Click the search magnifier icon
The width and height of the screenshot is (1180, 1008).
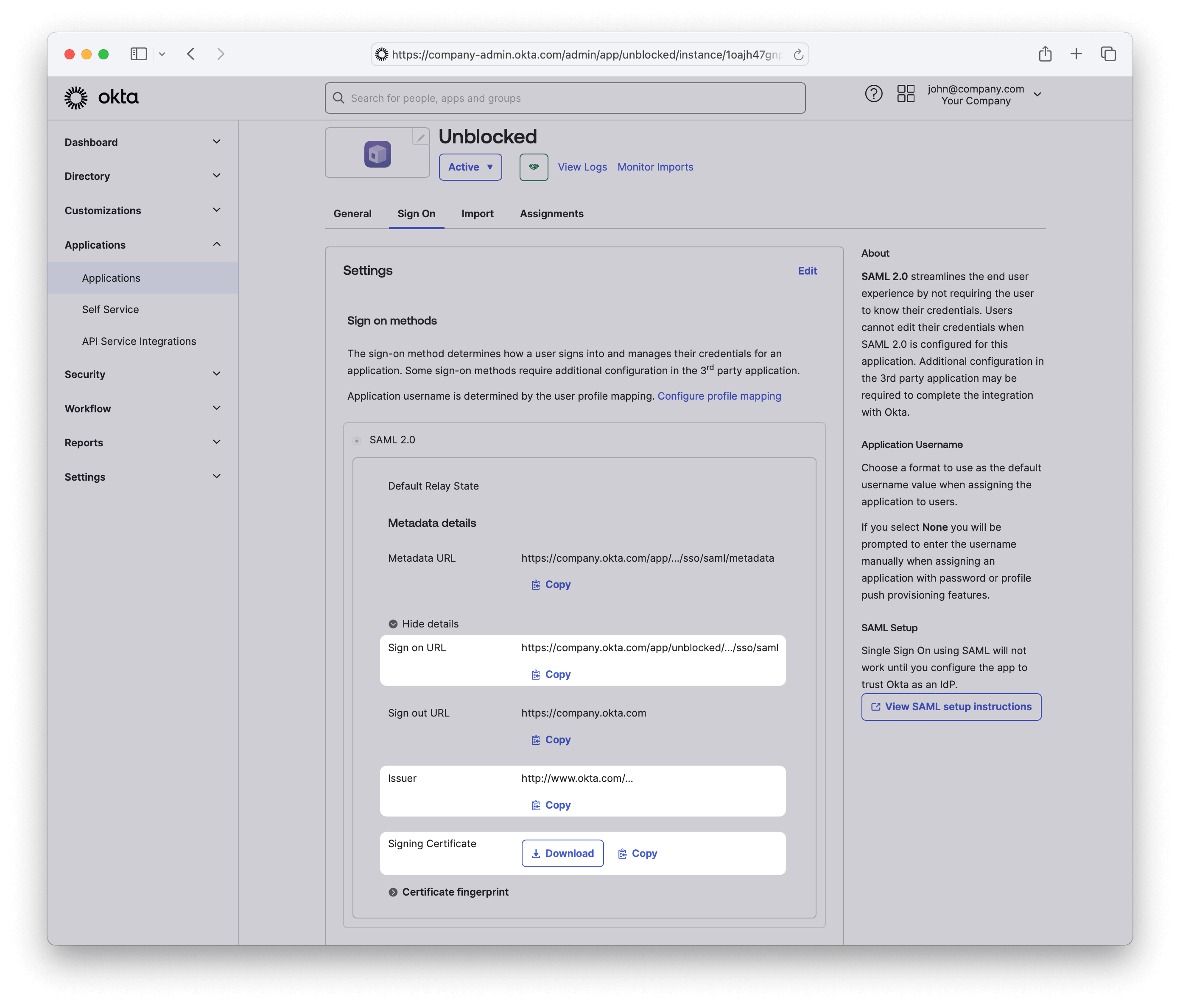click(x=338, y=98)
